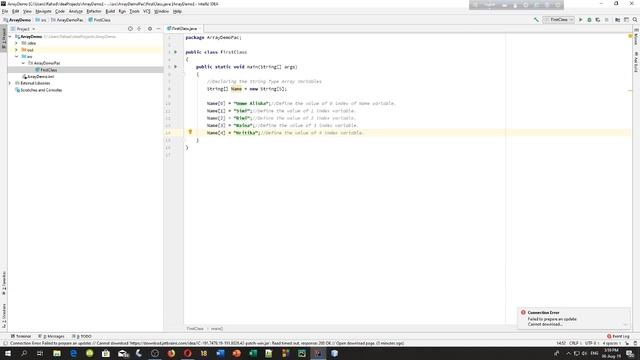The height and width of the screenshot is (360, 640).
Task: Open the FirstClass run configuration dropdown
Action: pyautogui.click(x=558, y=20)
